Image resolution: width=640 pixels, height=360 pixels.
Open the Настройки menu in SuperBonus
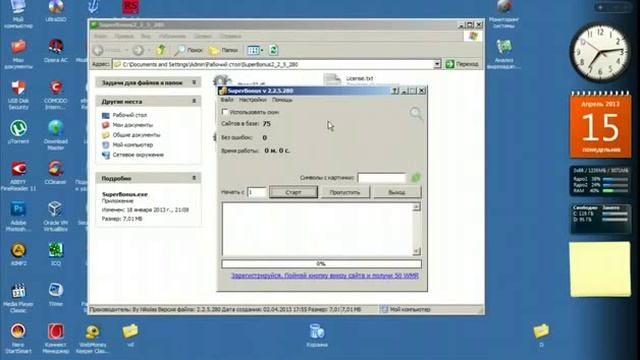click(253, 100)
